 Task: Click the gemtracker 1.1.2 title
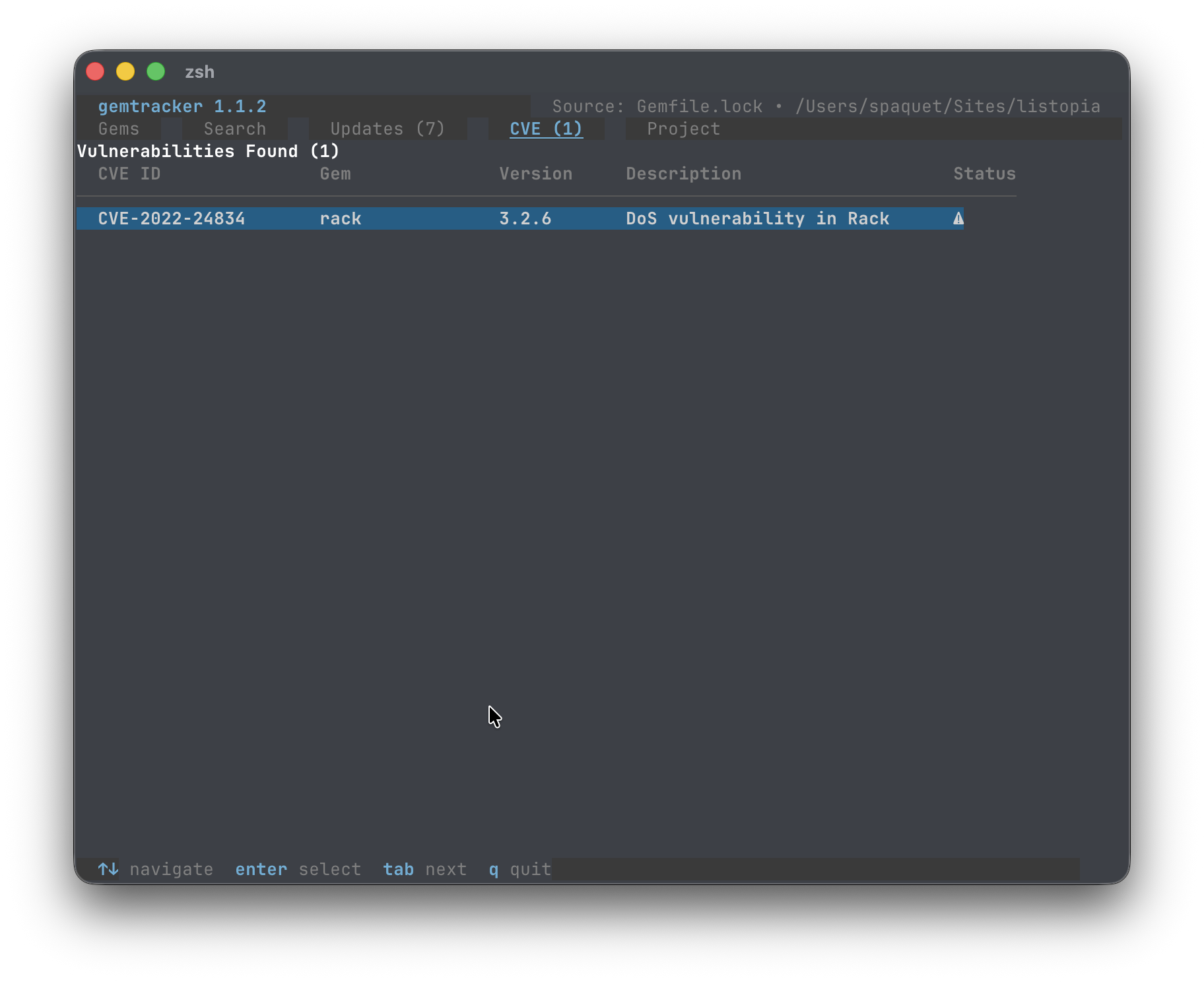click(x=182, y=106)
